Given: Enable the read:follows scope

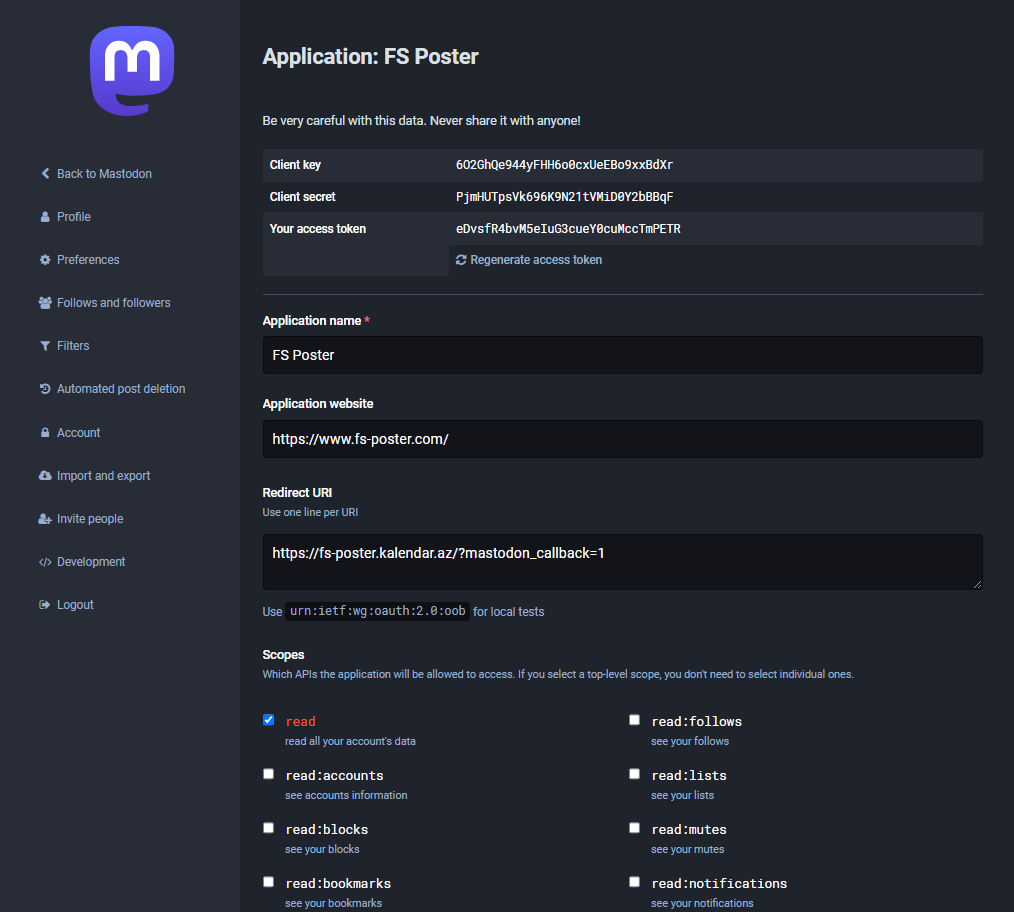Looking at the screenshot, I should pos(634,720).
